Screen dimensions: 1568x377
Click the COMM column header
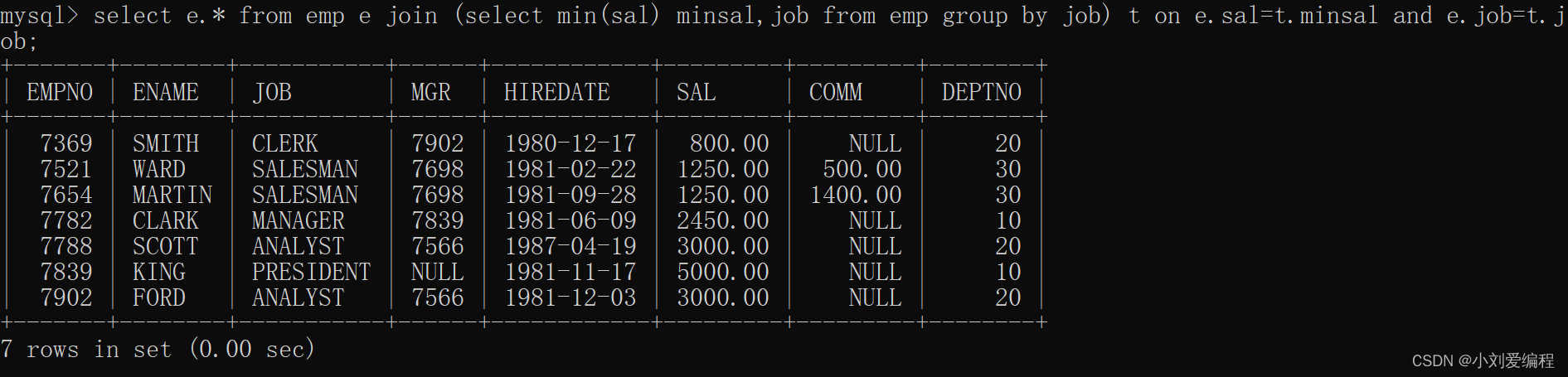tap(836, 92)
